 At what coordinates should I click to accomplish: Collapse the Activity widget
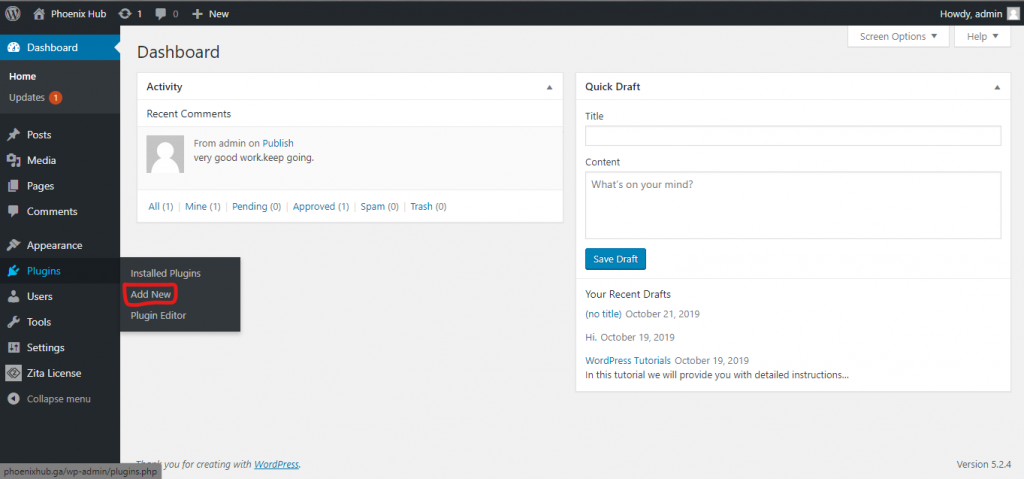coord(549,87)
